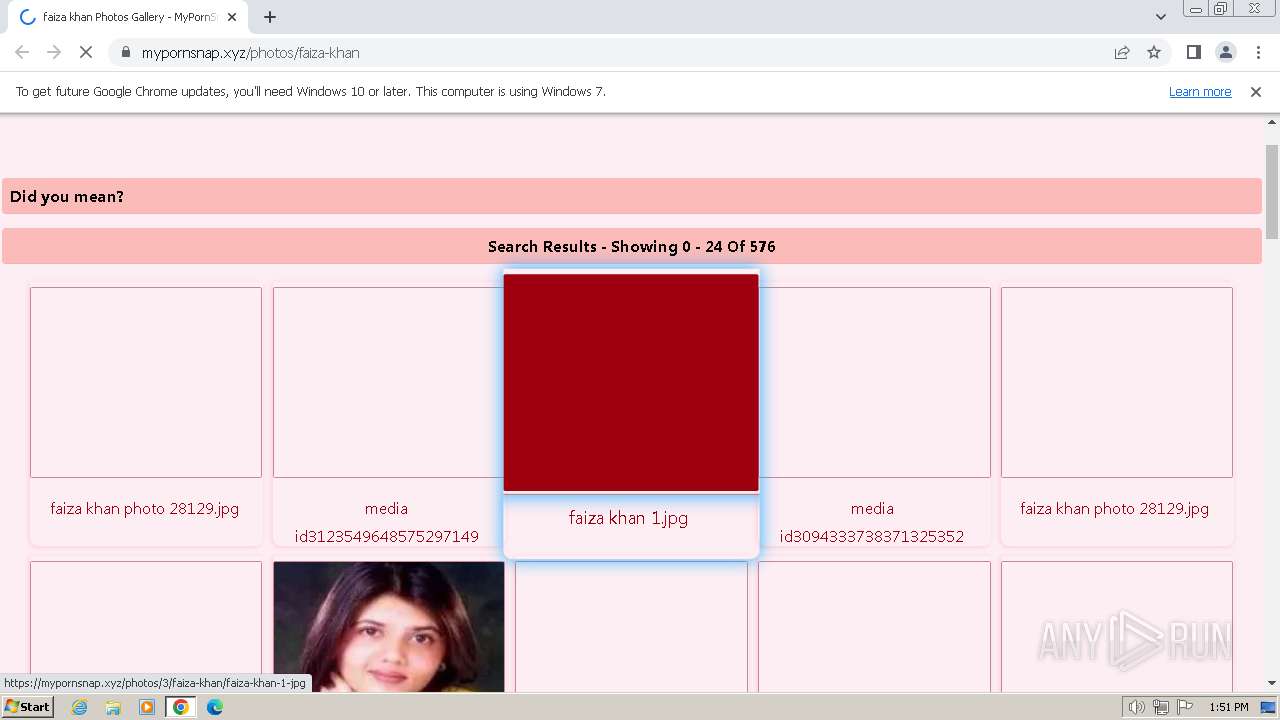Dismiss the Chrome update notification bar
This screenshot has height=720, width=1280.
coord(1256,91)
